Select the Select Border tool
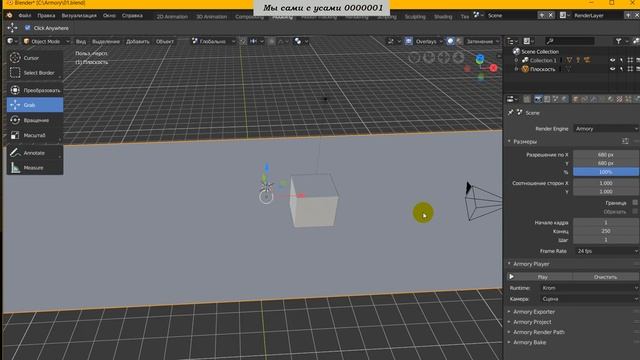This screenshot has height=360, width=640. [35, 73]
